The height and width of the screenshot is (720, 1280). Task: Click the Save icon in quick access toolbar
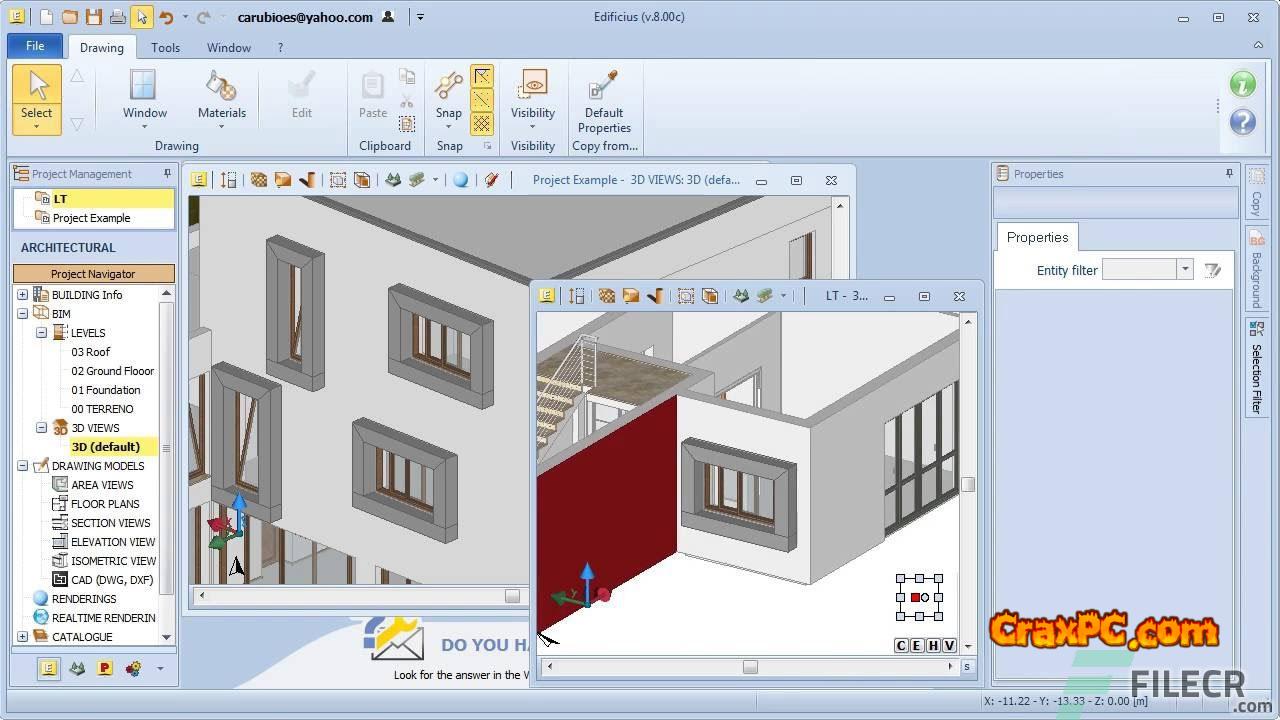(93, 17)
